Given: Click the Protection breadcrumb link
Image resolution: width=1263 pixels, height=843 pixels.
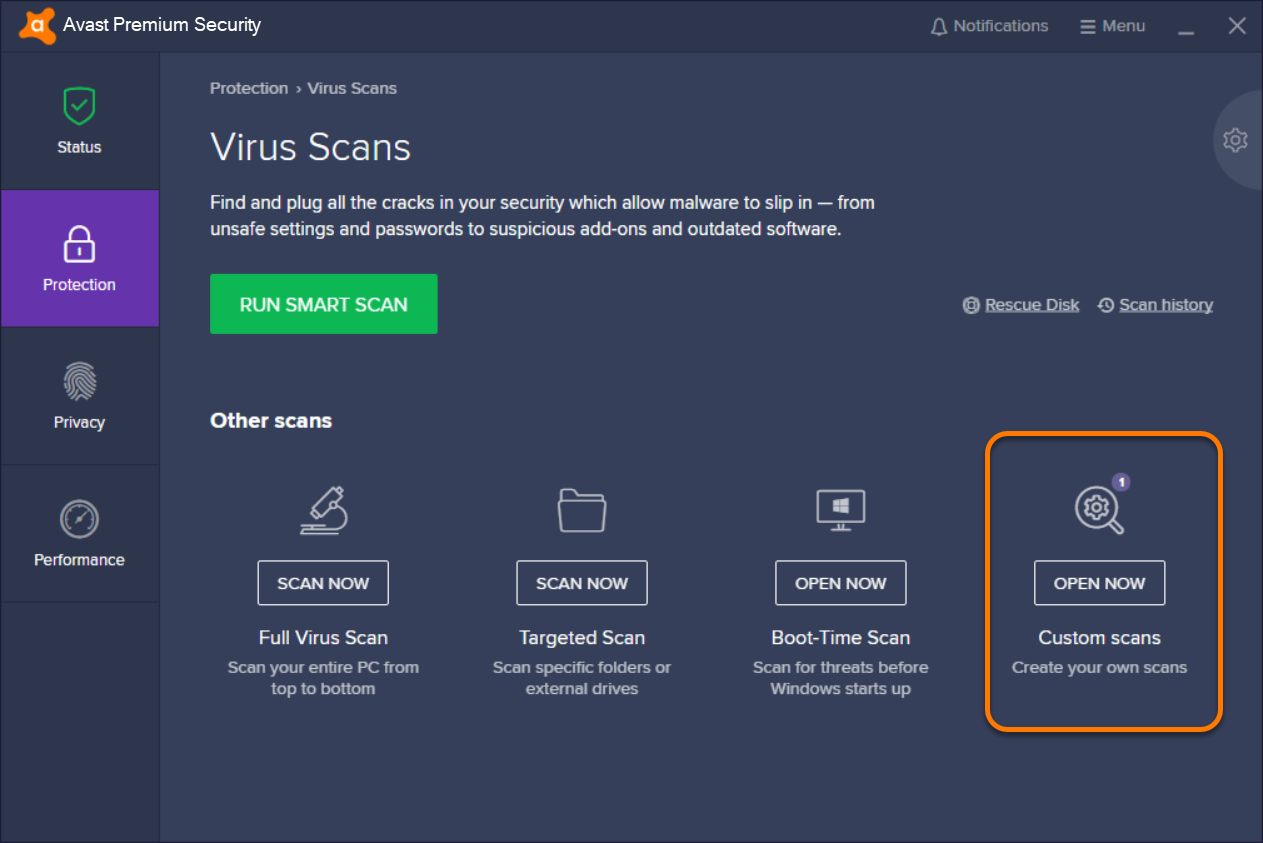Looking at the screenshot, I should (x=249, y=88).
